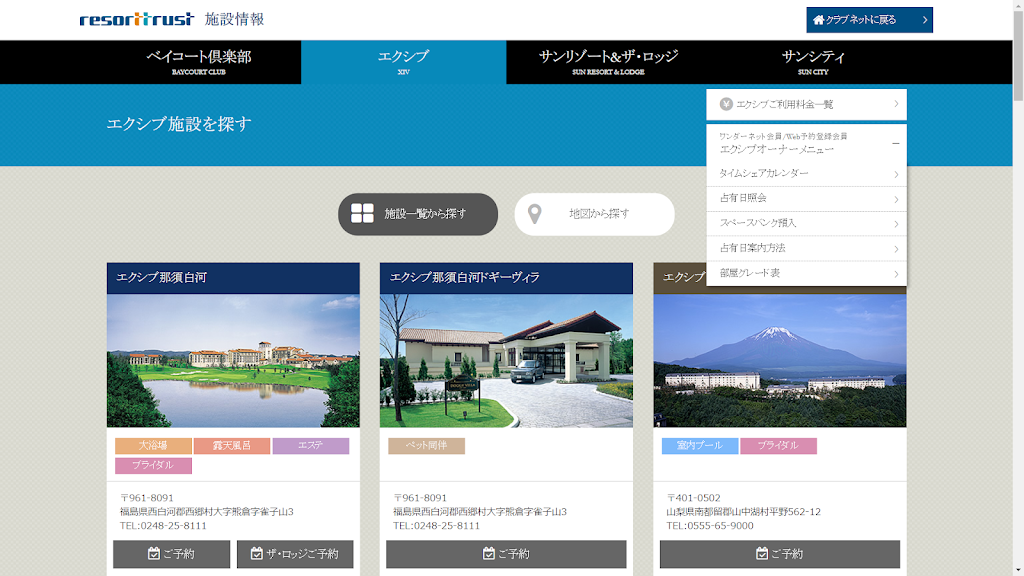Viewport: 1024px width, 576px height.
Task: Click the grid icon on 施設一覧から探す
Action: [x=362, y=214]
